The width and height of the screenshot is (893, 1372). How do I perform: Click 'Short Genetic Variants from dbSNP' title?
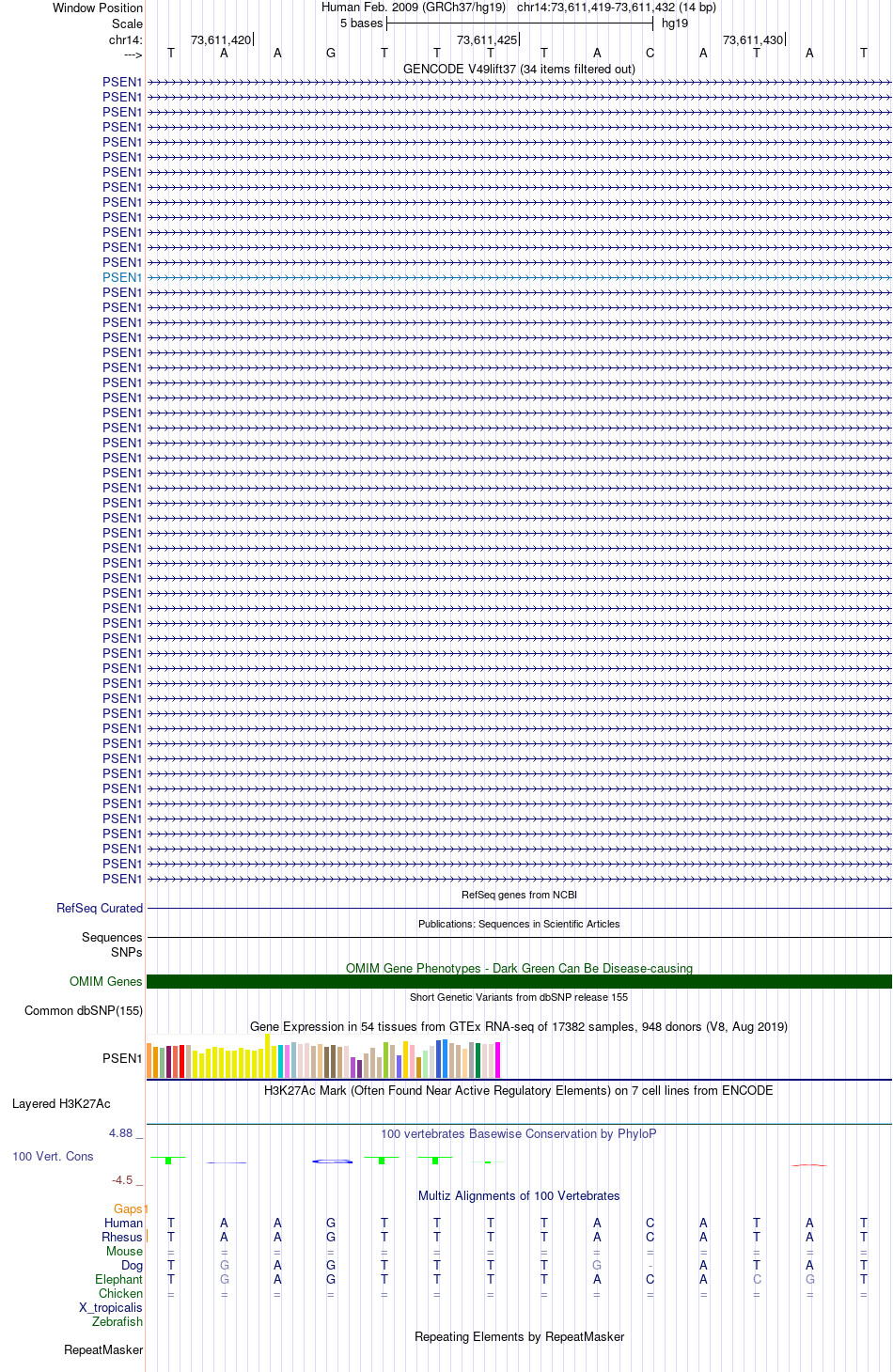coord(519,997)
